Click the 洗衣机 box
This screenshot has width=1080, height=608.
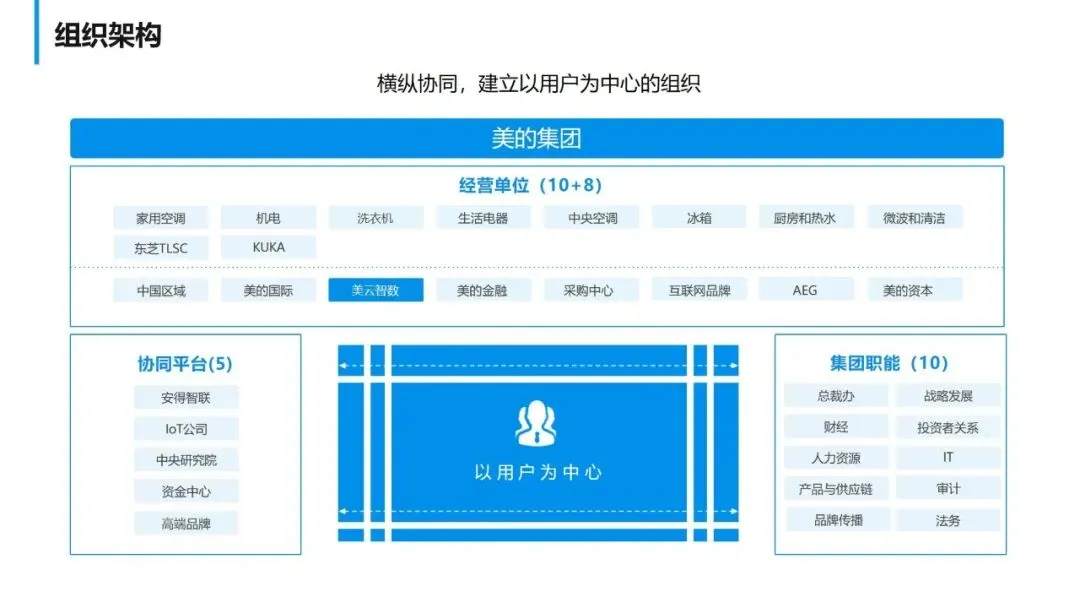(375, 218)
